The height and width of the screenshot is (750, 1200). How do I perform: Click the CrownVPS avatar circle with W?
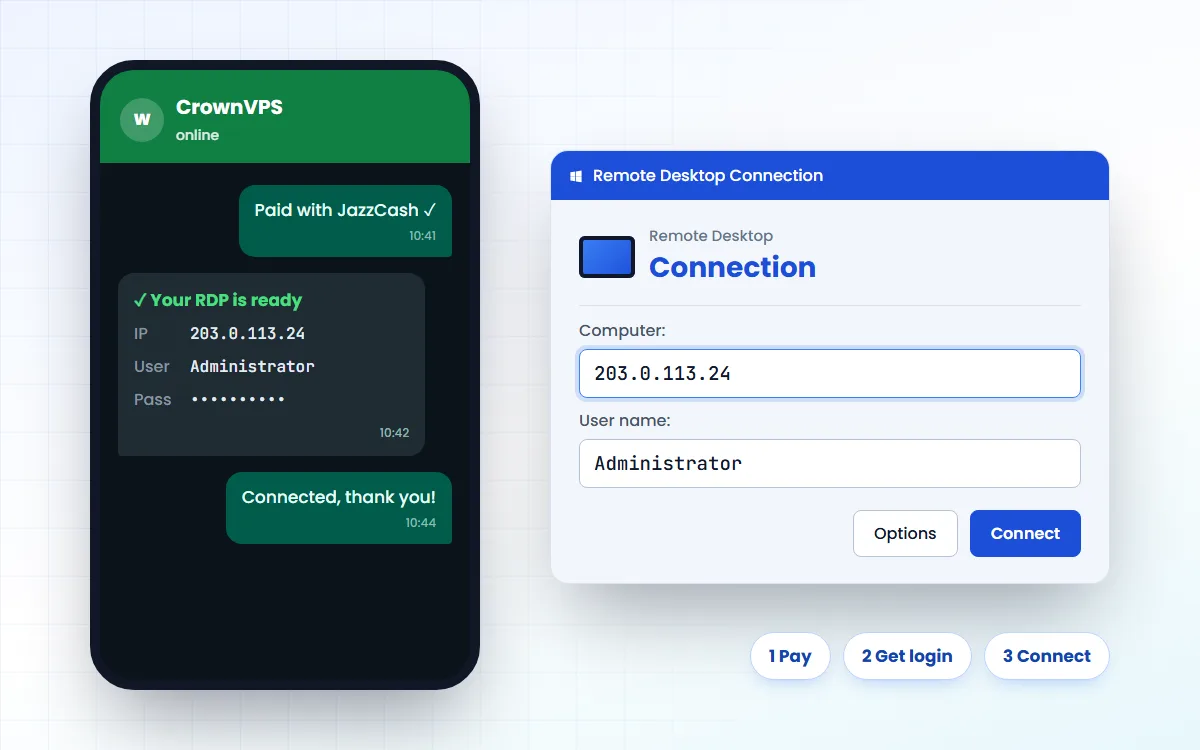[x=142, y=120]
